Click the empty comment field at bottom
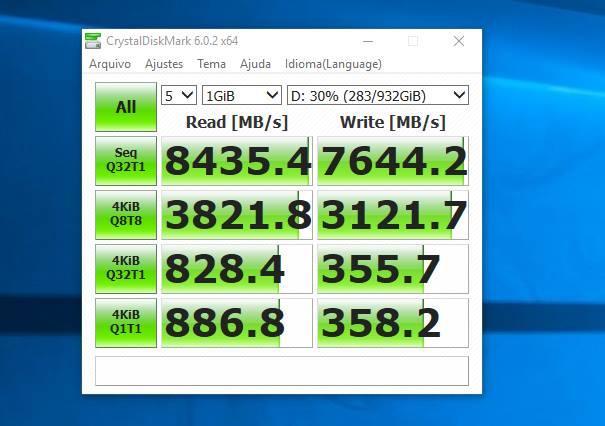605x426 pixels. point(282,371)
